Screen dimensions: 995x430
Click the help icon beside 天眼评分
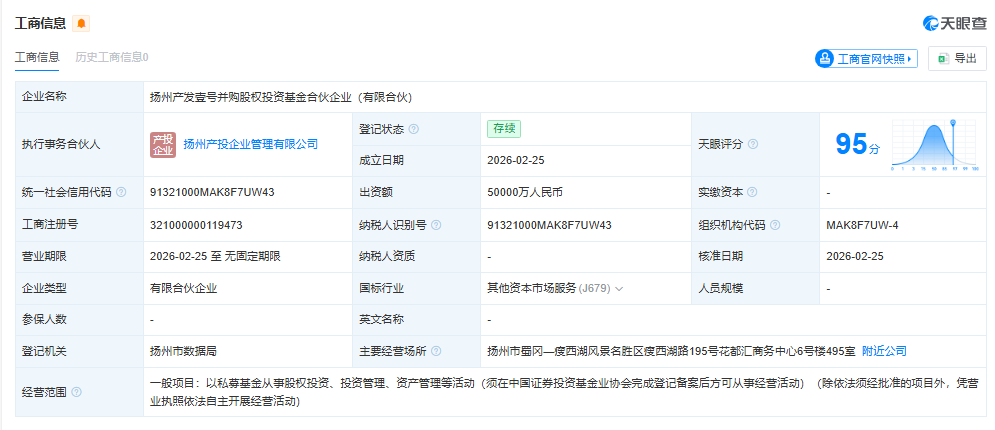752,144
